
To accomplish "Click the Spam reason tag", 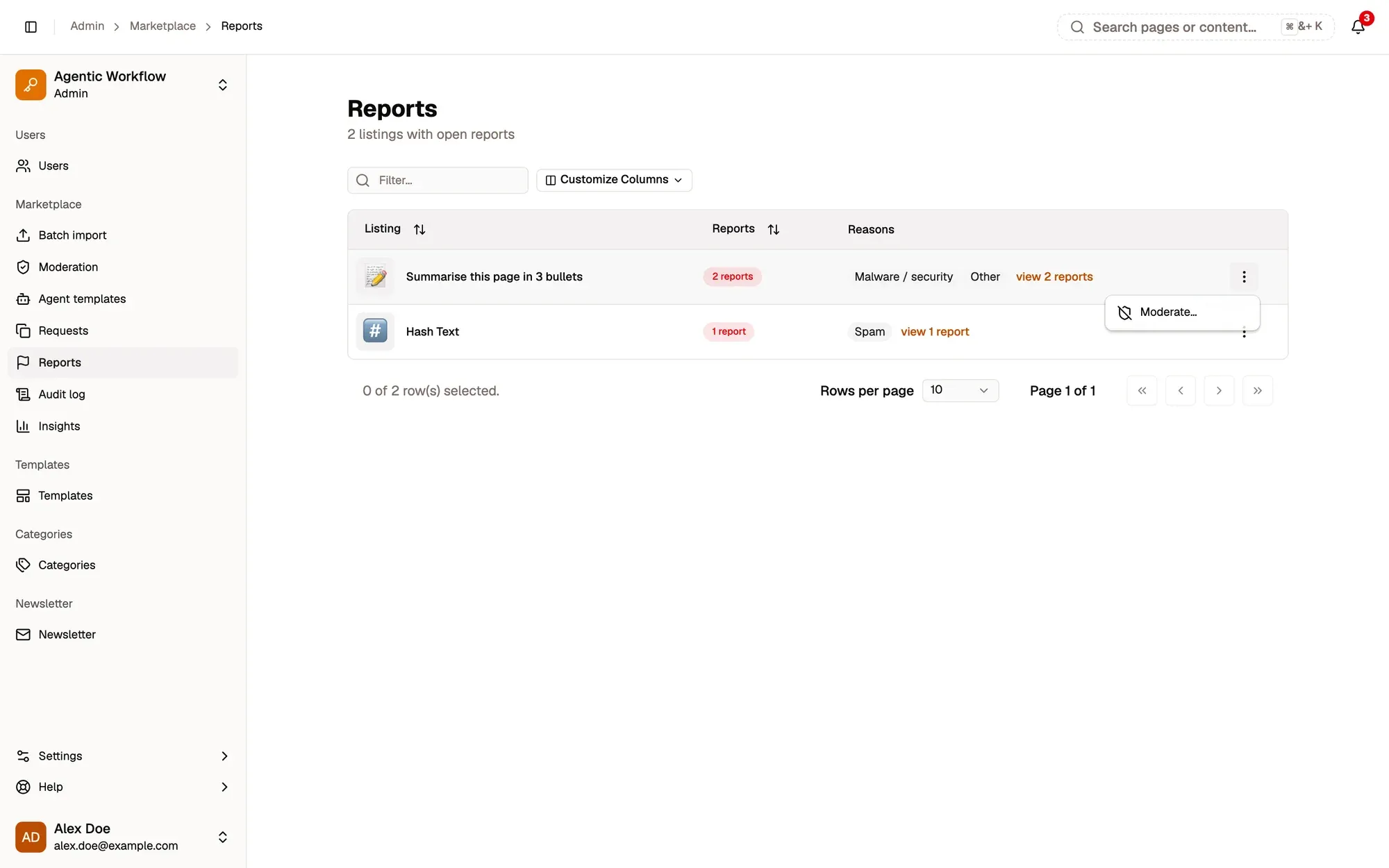I will point(870,332).
